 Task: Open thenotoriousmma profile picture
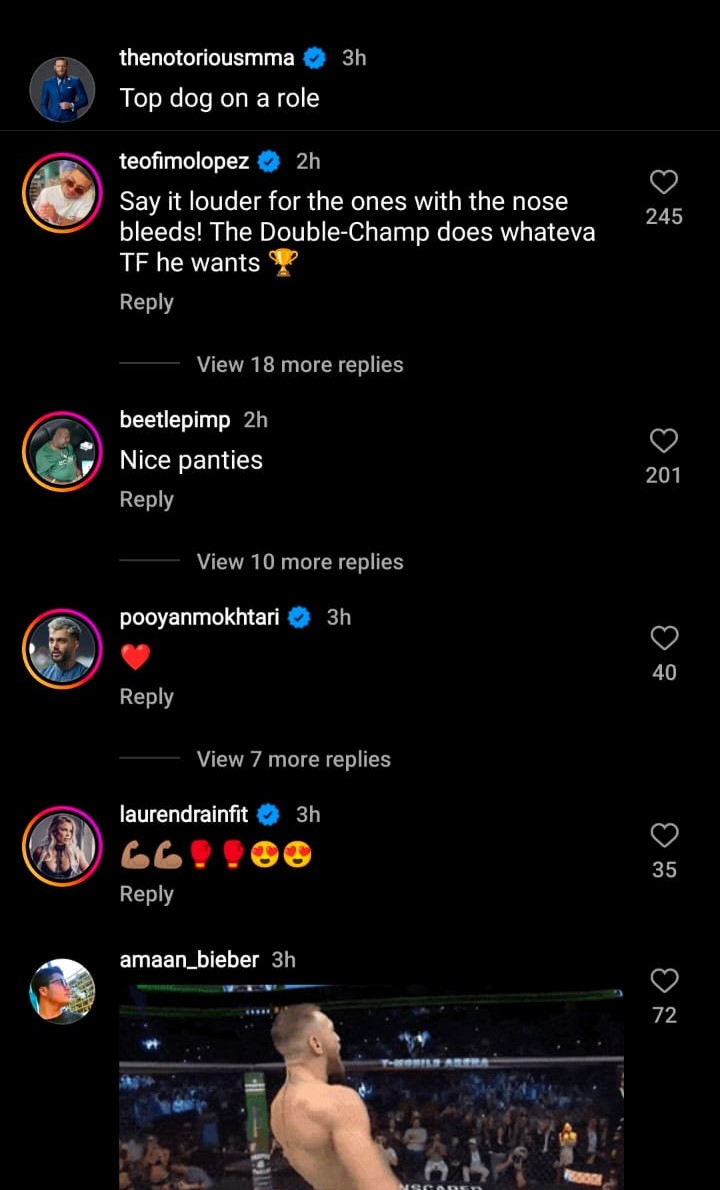pyautogui.click(x=62, y=90)
